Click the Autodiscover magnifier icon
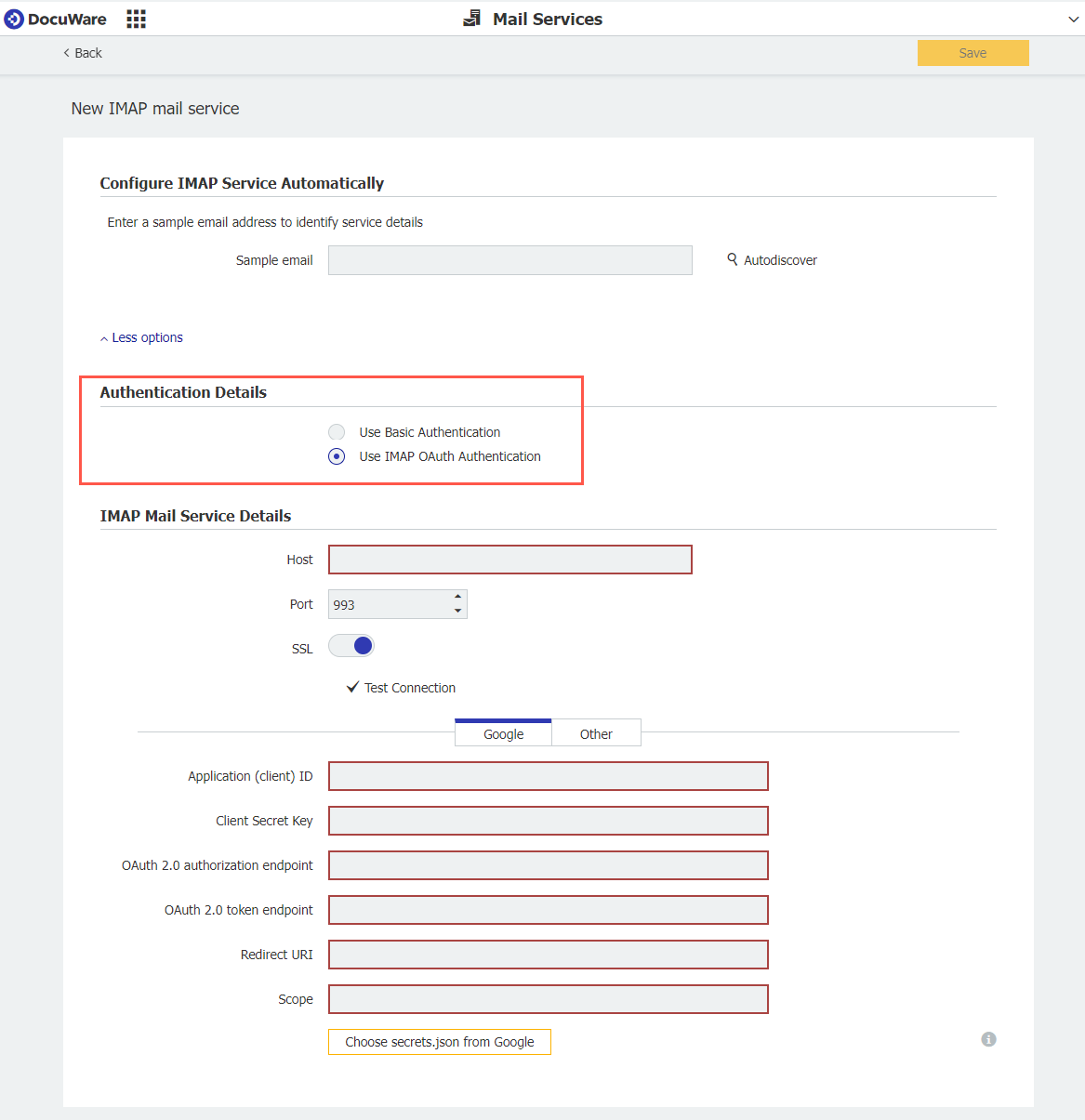This screenshot has width=1085, height=1120. (x=733, y=260)
